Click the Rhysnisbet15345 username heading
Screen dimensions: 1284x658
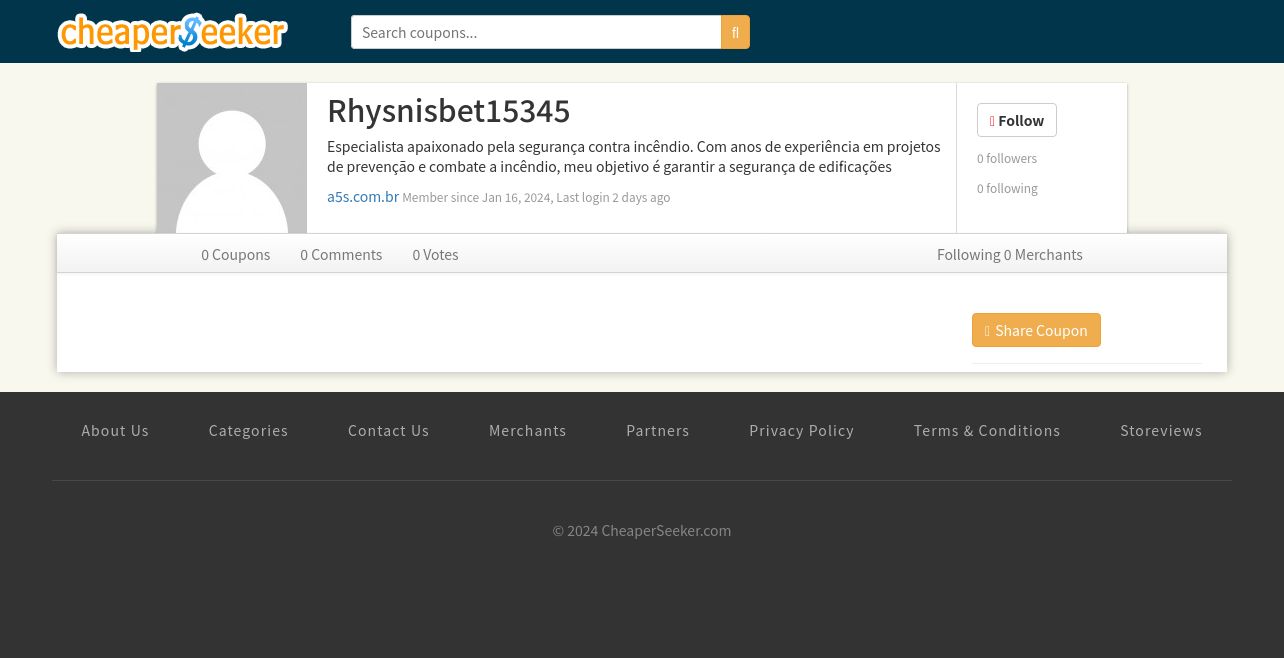449,111
